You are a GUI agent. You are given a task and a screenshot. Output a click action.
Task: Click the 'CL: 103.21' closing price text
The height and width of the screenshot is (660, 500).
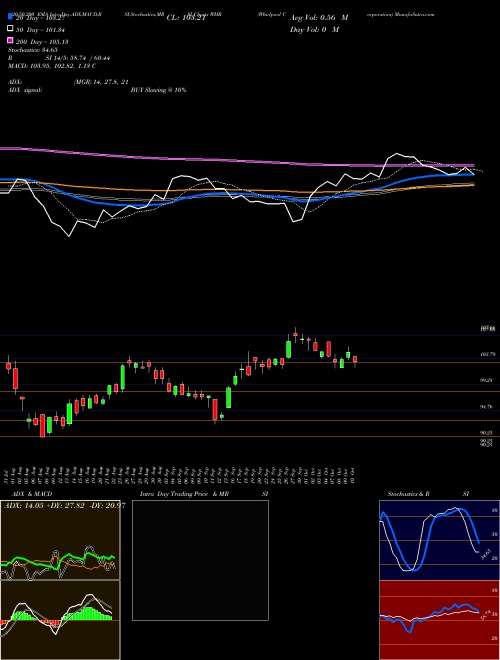coord(186,18)
